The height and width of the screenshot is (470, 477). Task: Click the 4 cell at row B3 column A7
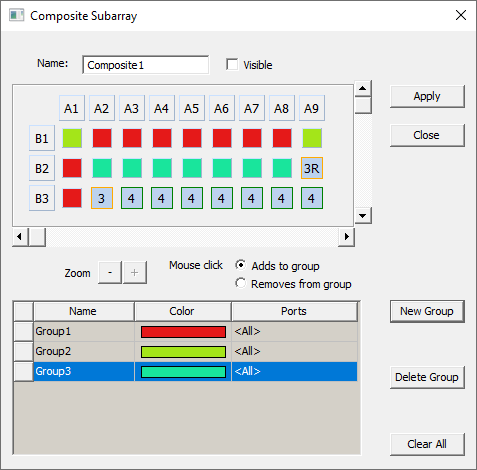click(252, 198)
